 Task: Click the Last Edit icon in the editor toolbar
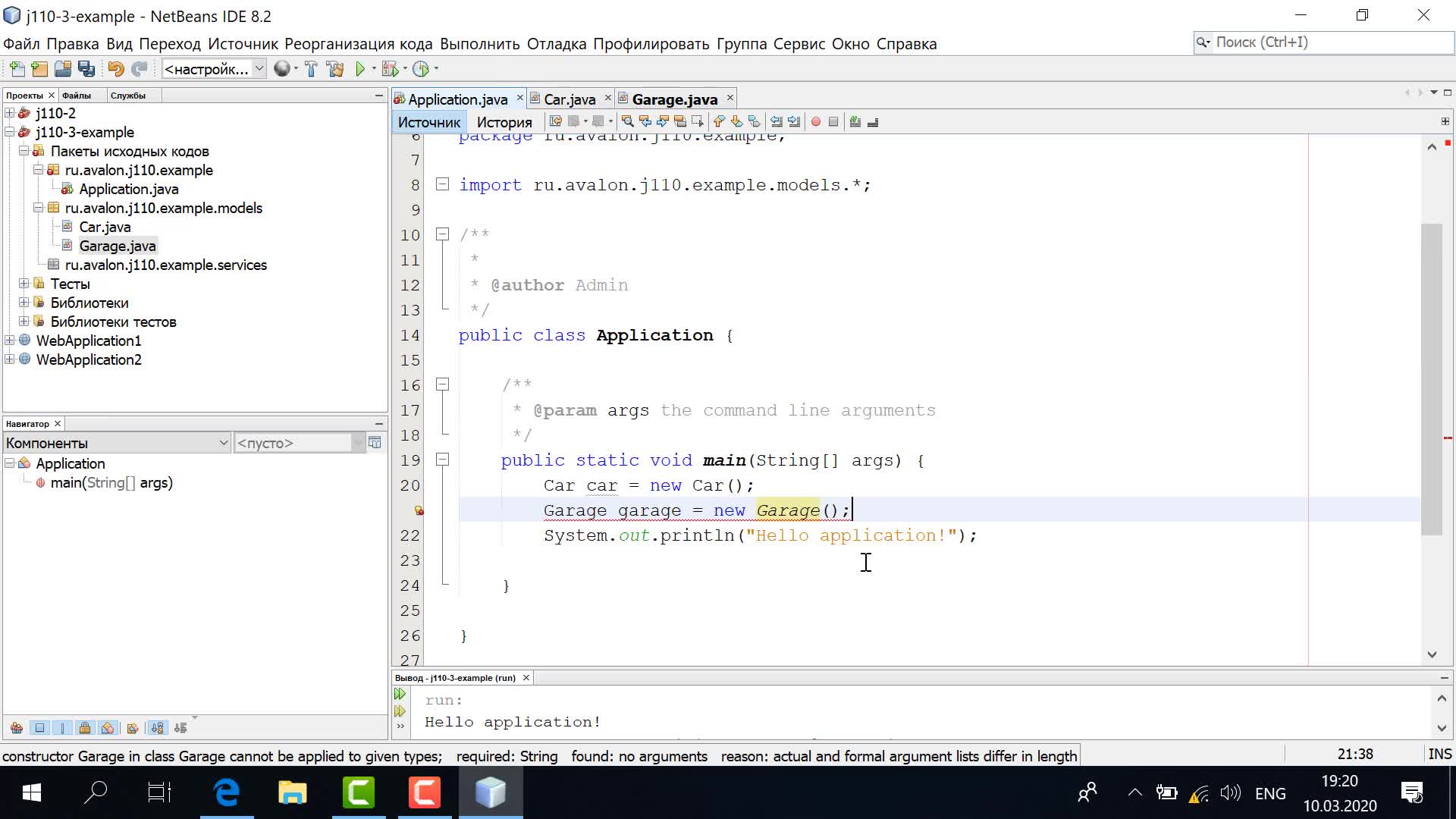pos(556,121)
